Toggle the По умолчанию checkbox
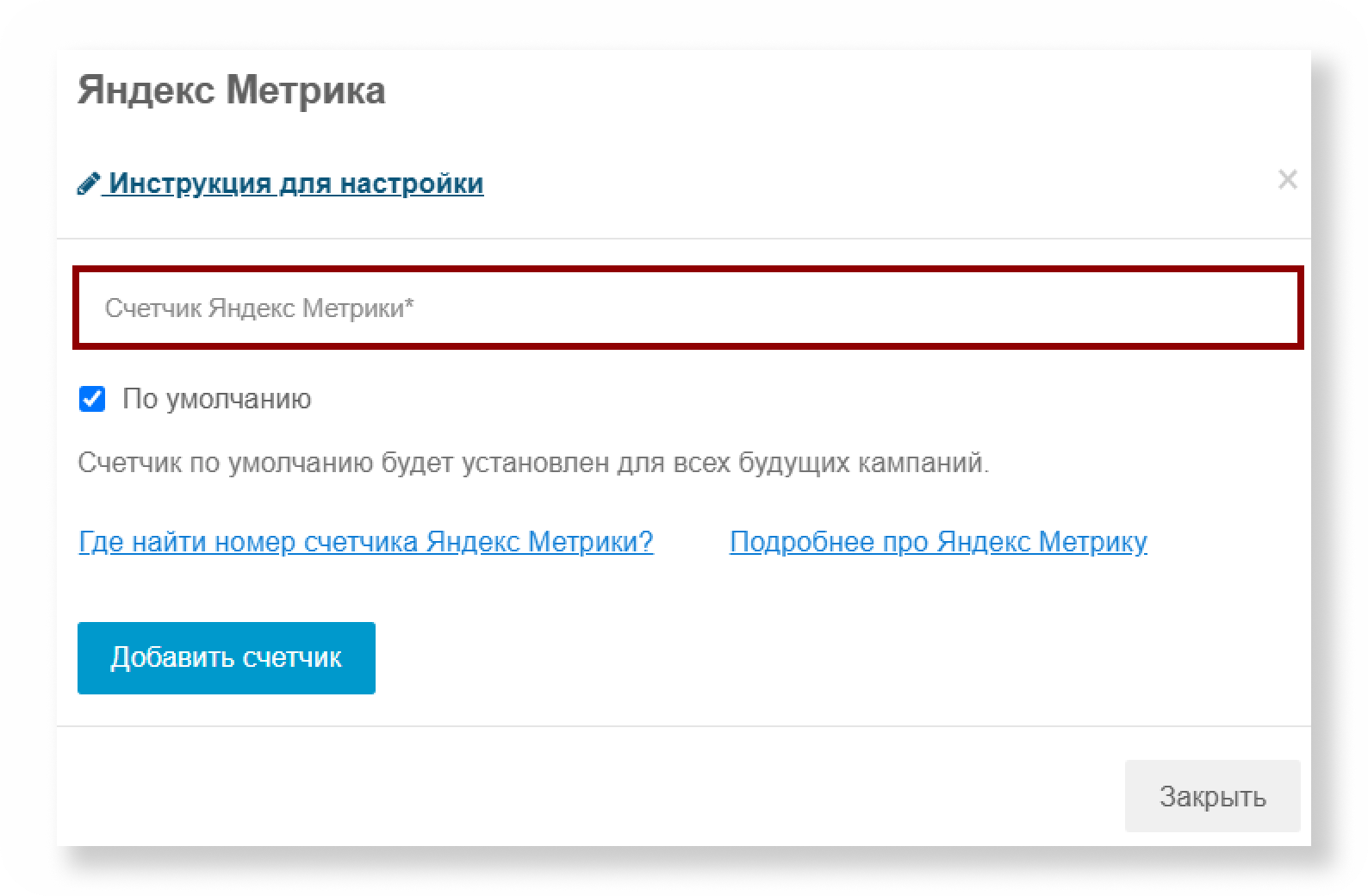 pyautogui.click(x=92, y=399)
